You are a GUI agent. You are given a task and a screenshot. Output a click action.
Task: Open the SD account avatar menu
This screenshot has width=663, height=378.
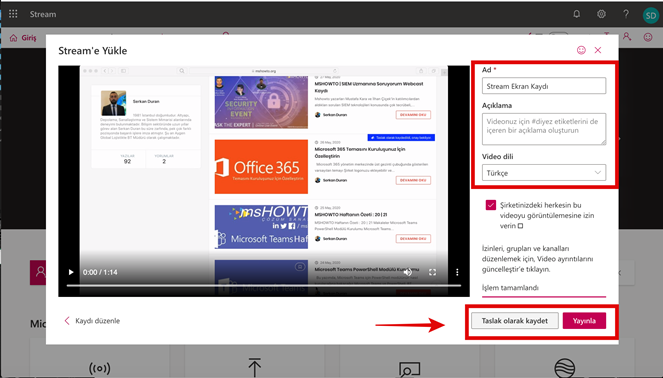651,16
